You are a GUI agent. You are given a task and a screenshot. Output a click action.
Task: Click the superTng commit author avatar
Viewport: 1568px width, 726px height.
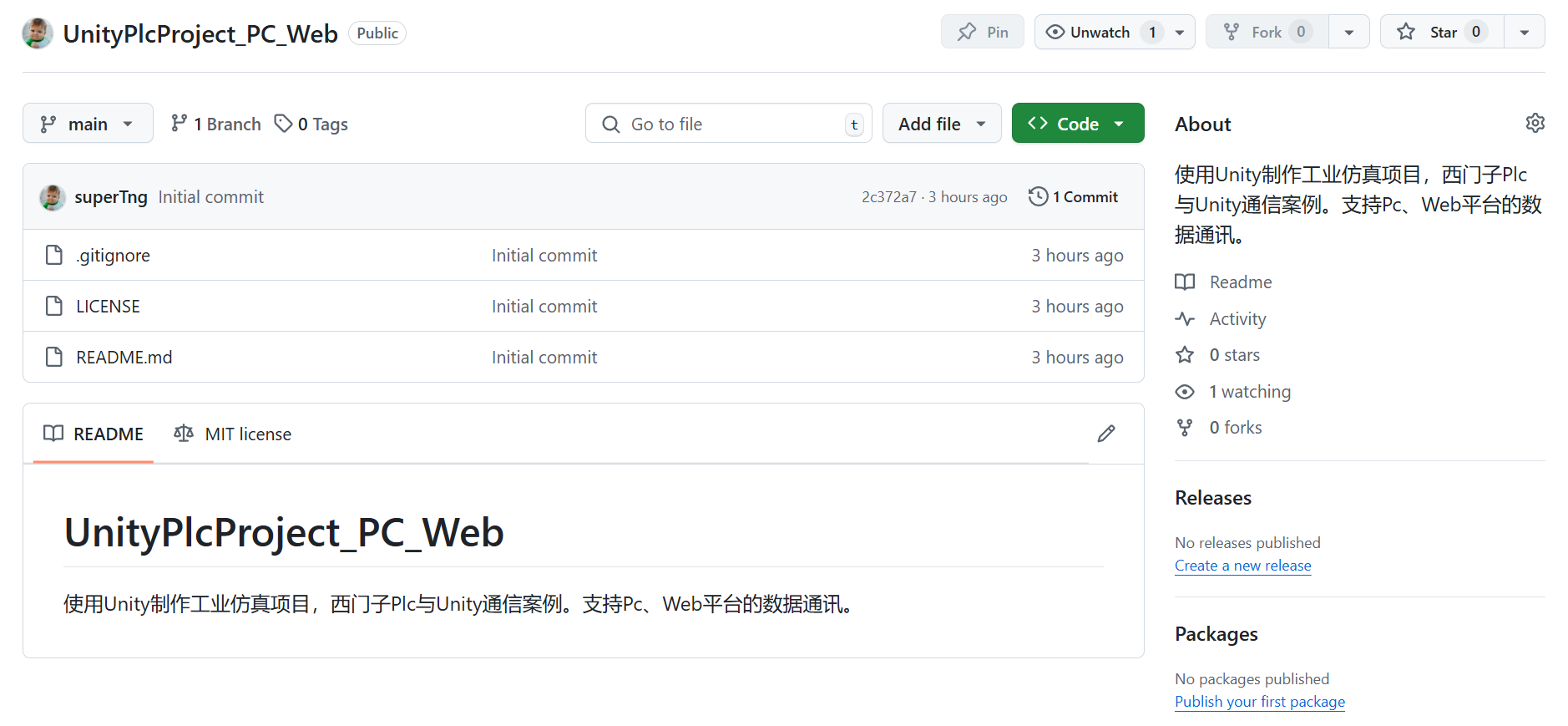[53, 197]
